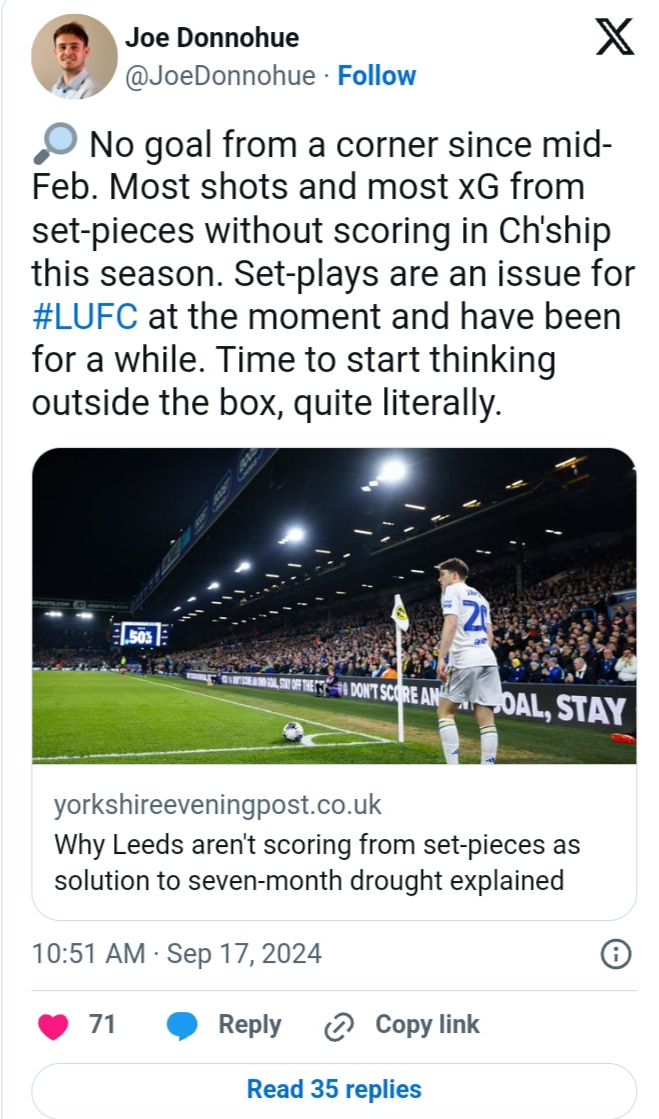Click the reply speech bubble icon

point(181,1025)
